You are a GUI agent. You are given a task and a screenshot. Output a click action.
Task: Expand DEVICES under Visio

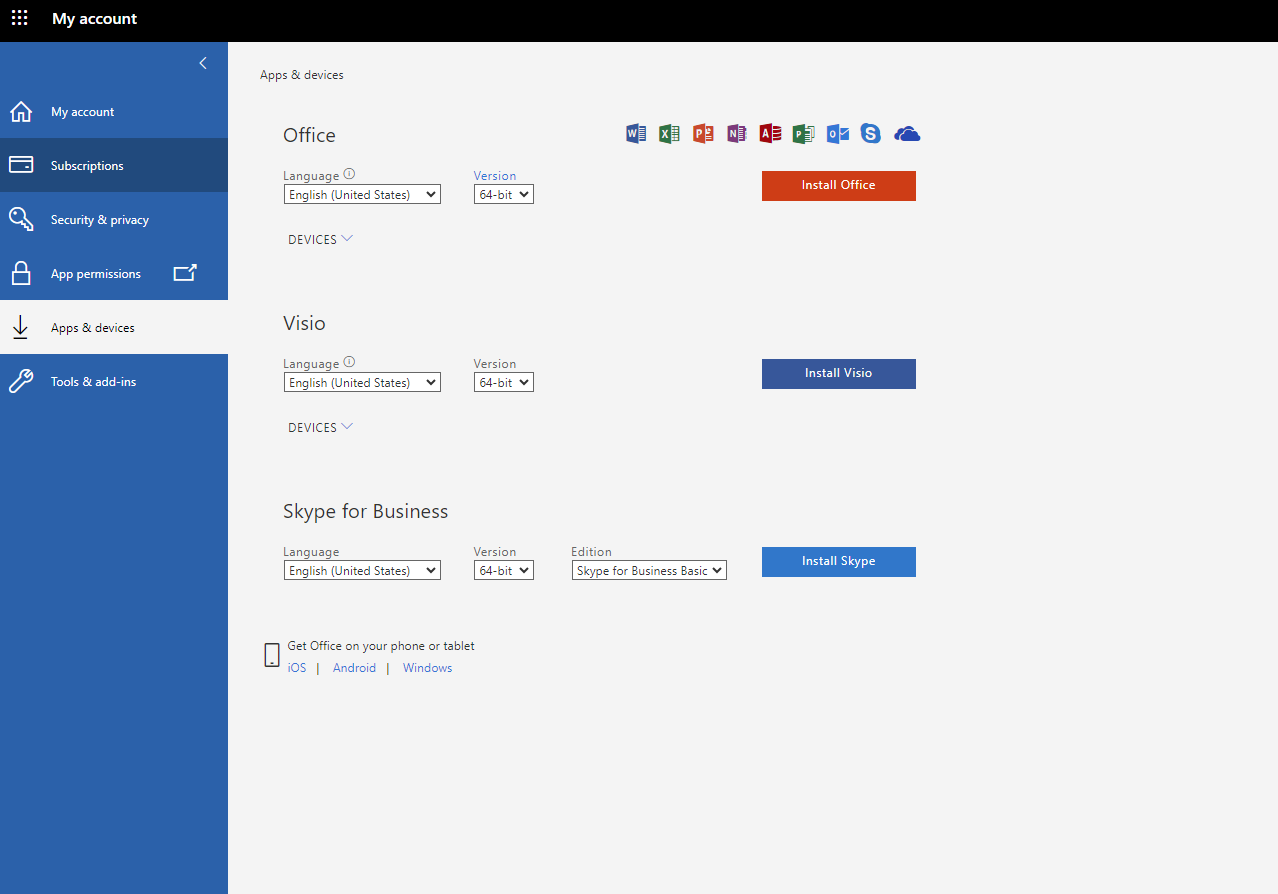(320, 427)
